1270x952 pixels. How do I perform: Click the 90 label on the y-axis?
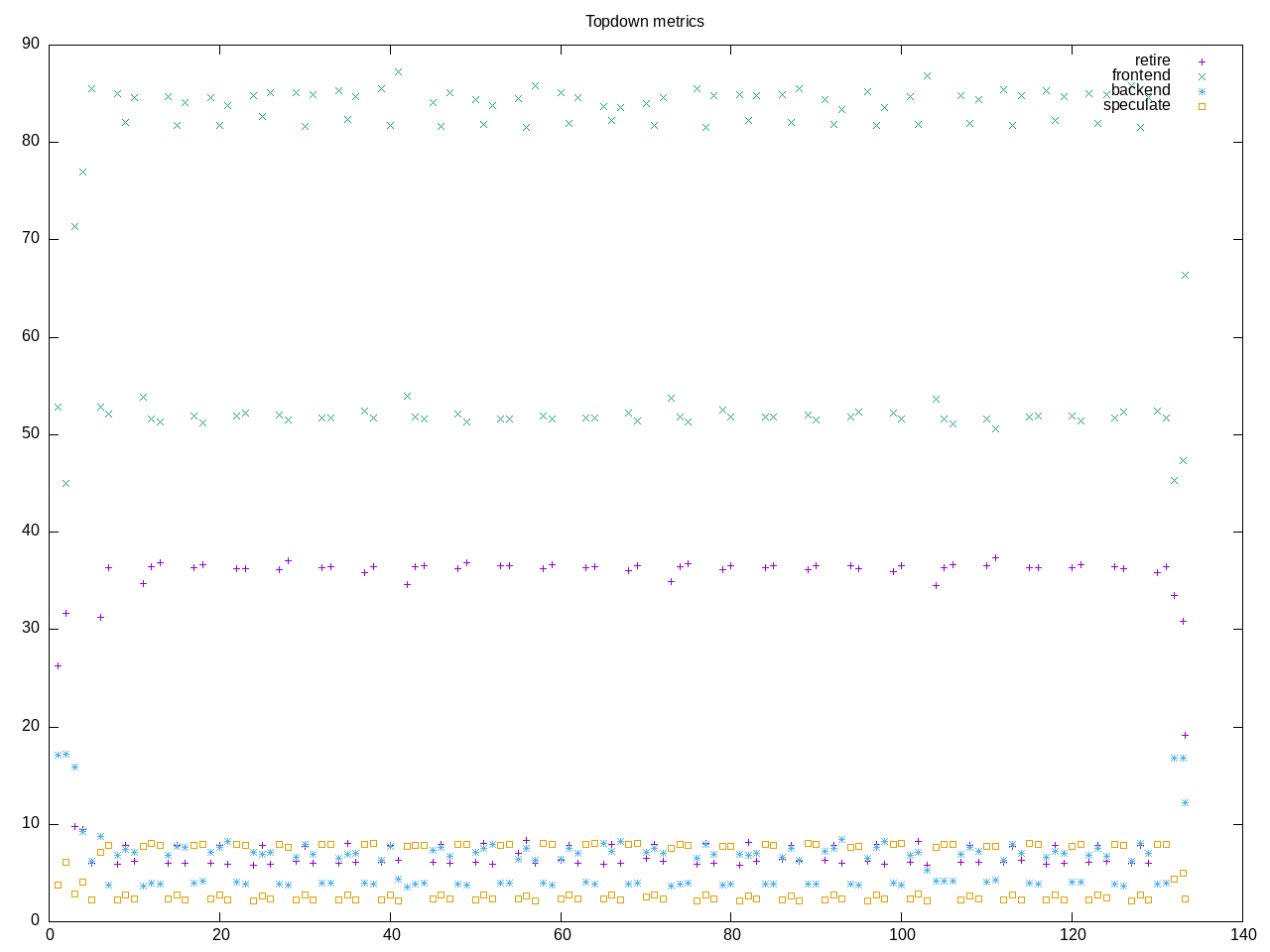click(30, 44)
